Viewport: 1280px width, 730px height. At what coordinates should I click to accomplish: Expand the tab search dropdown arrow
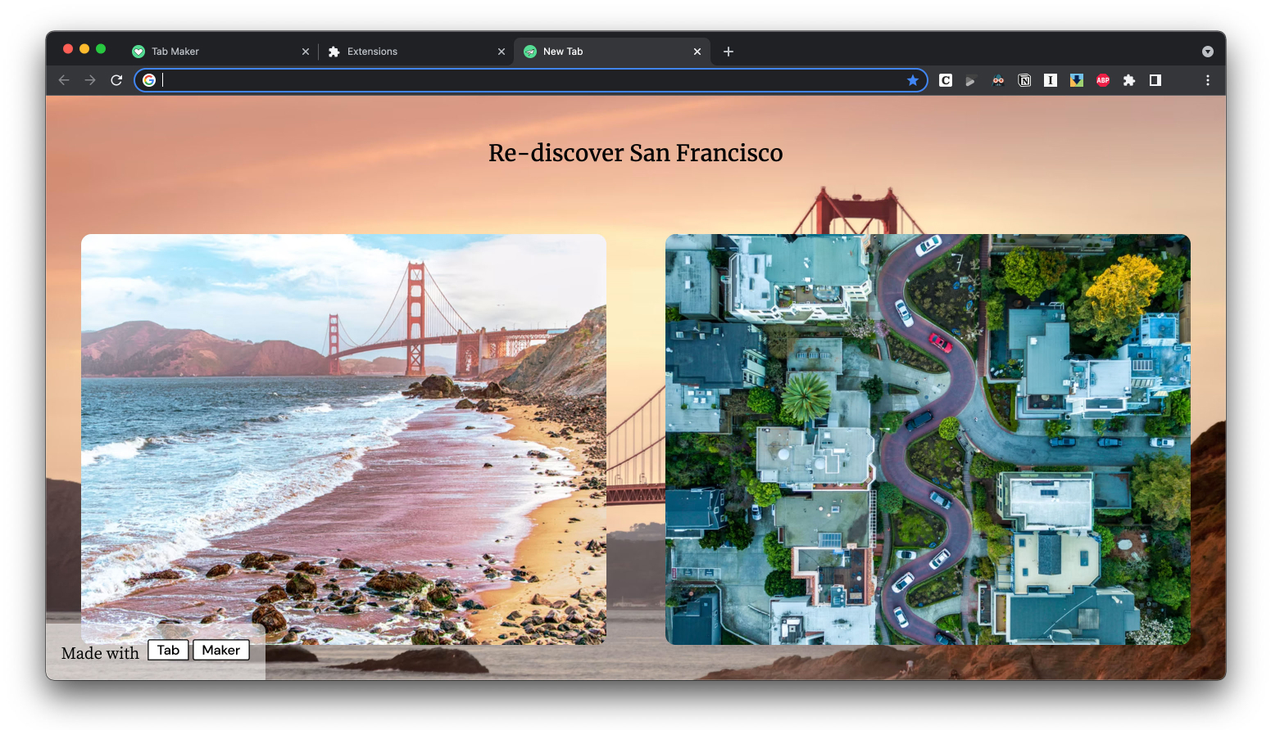click(1207, 51)
